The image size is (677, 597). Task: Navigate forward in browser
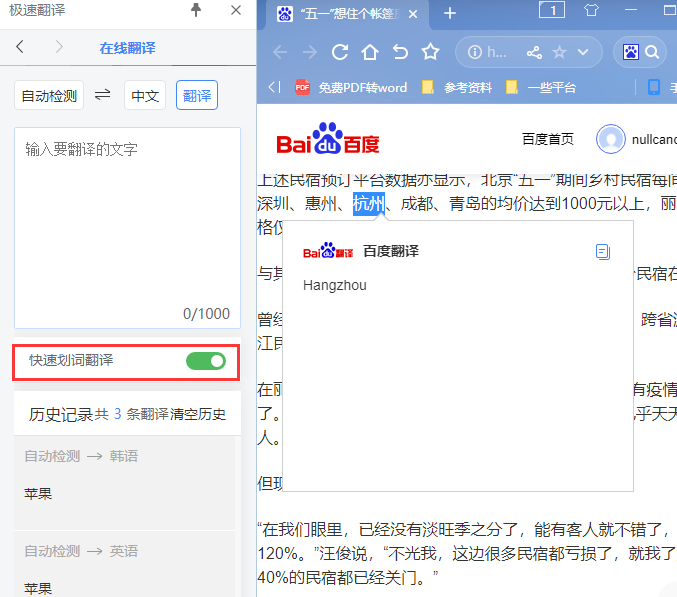pyautogui.click(x=310, y=53)
